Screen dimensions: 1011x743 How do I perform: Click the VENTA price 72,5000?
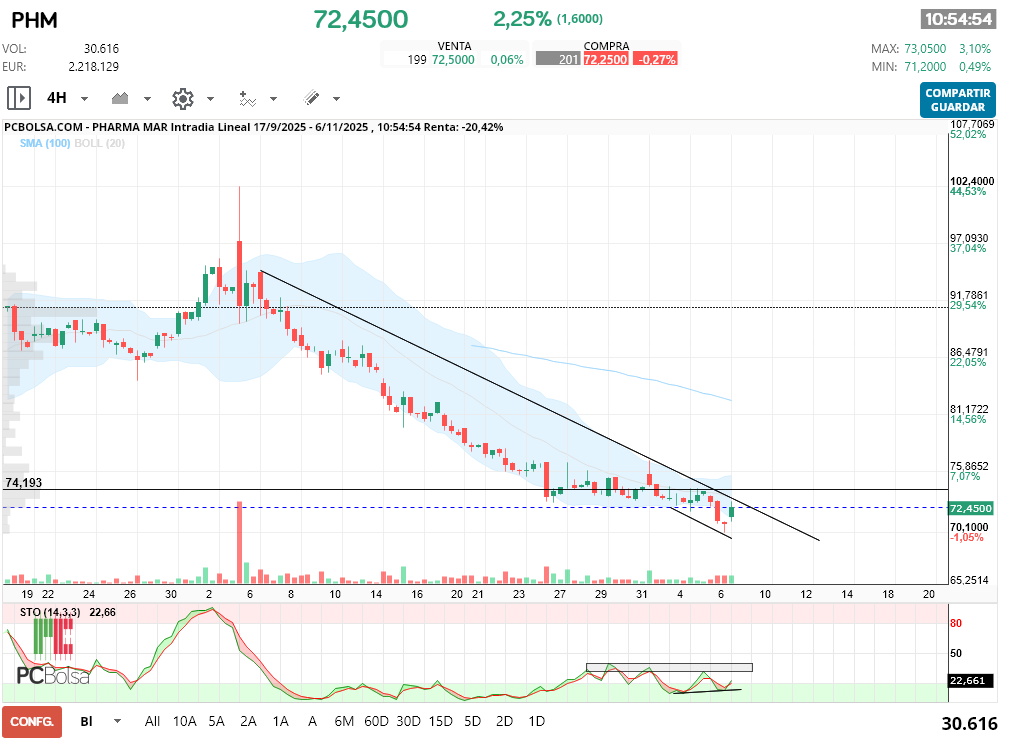(x=453, y=60)
